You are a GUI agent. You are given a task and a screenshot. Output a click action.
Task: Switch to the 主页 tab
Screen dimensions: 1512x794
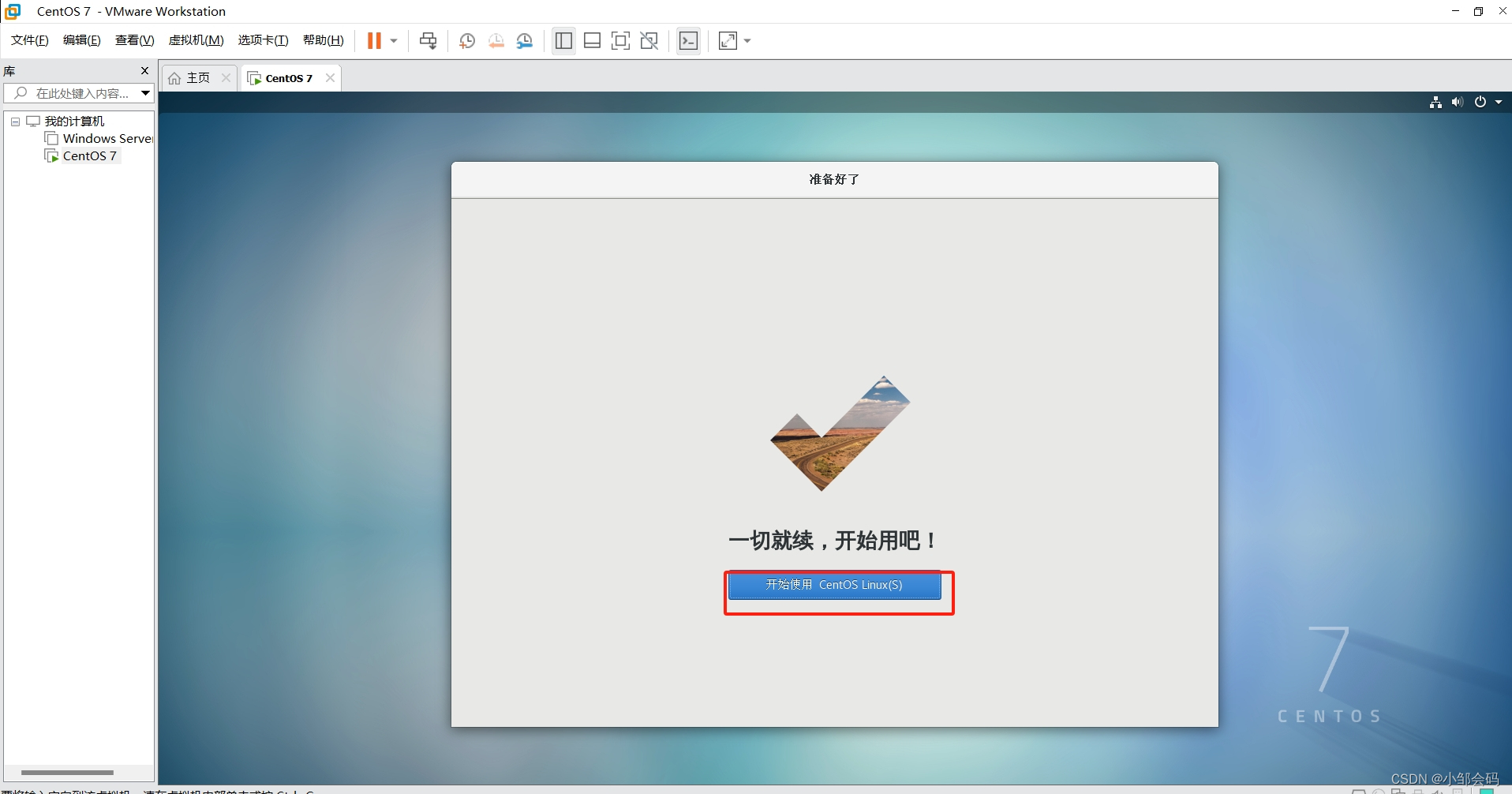198,78
